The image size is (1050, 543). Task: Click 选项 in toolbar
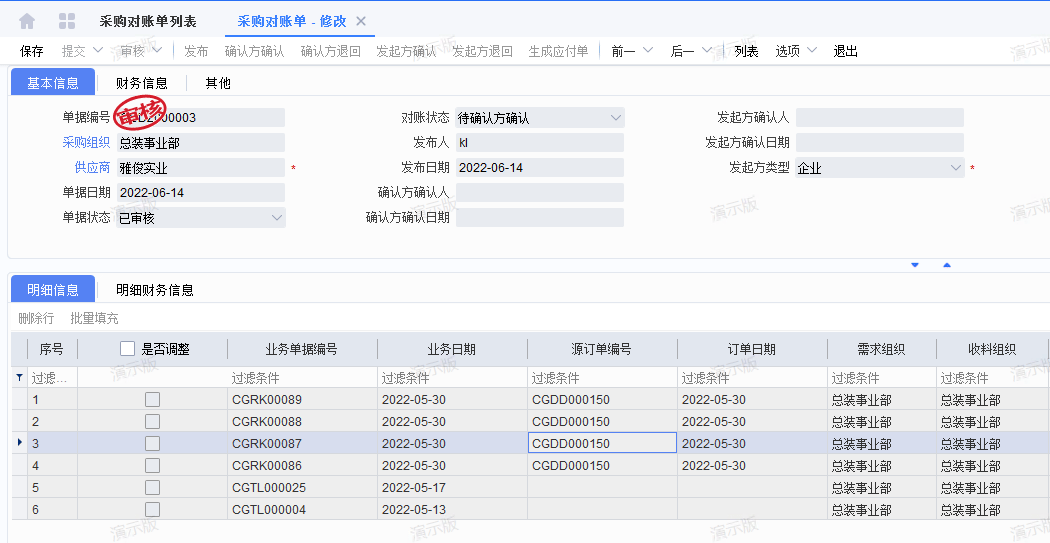pos(788,51)
